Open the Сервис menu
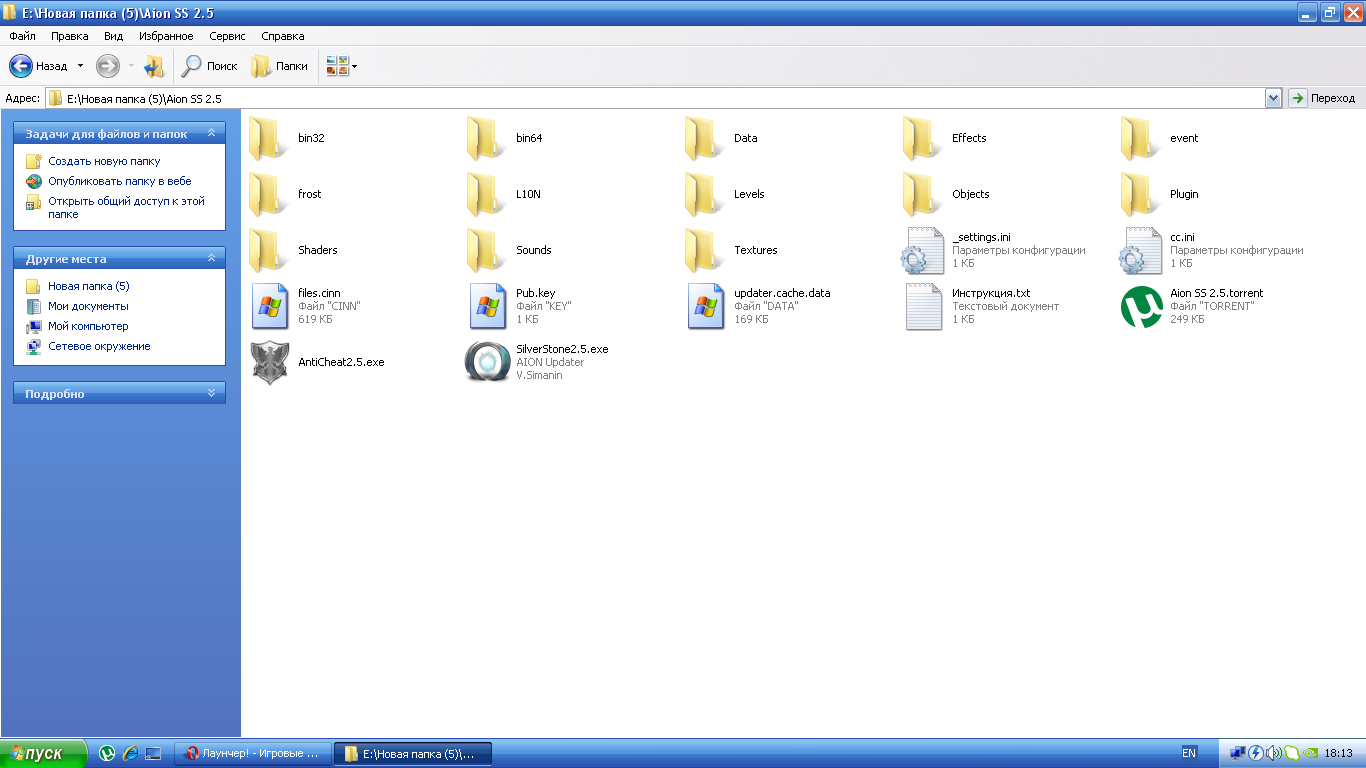The height and width of the screenshot is (768, 1366). pos(227,36)
